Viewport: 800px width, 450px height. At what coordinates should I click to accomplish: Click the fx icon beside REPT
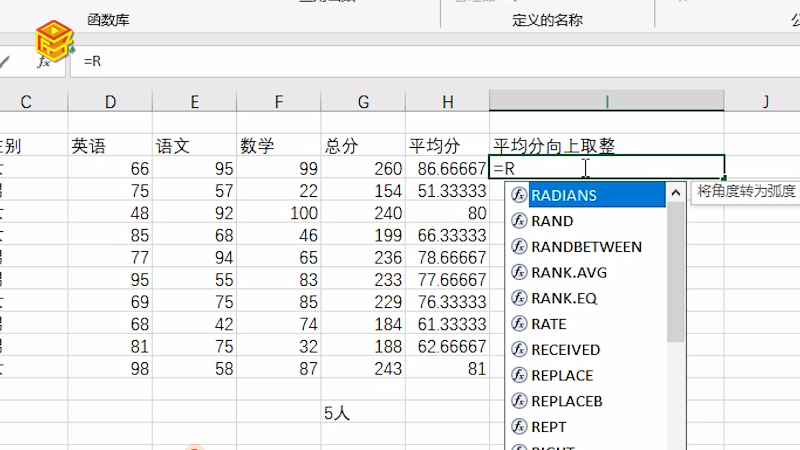coord(518,427)
